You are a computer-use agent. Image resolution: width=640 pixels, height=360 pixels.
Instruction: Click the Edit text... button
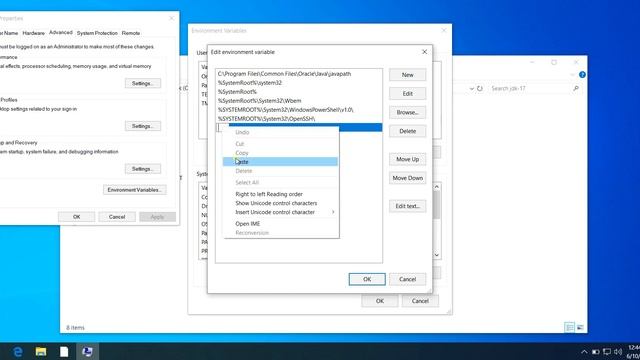407,206
